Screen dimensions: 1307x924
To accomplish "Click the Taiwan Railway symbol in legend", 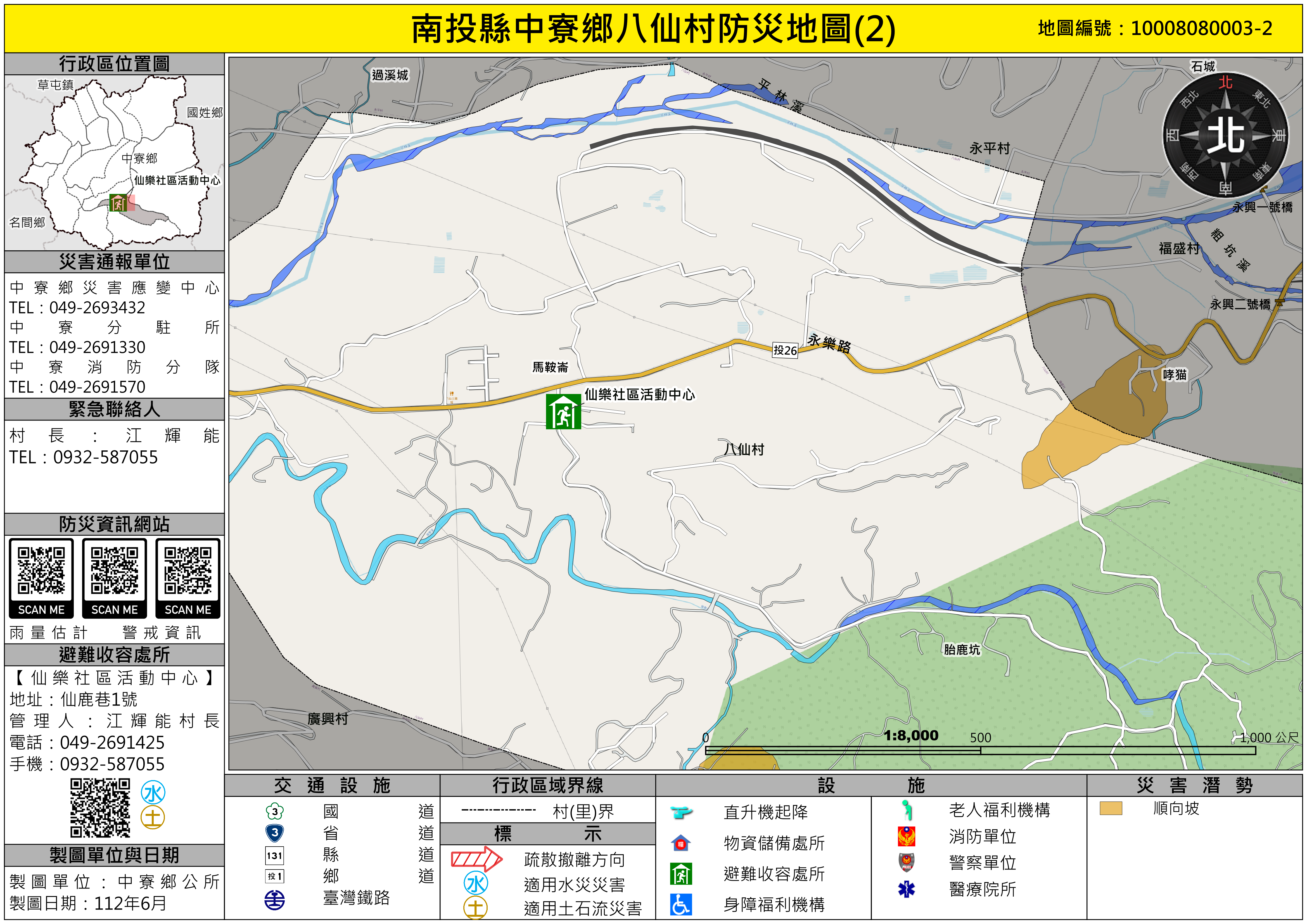I will click(274, 900).
